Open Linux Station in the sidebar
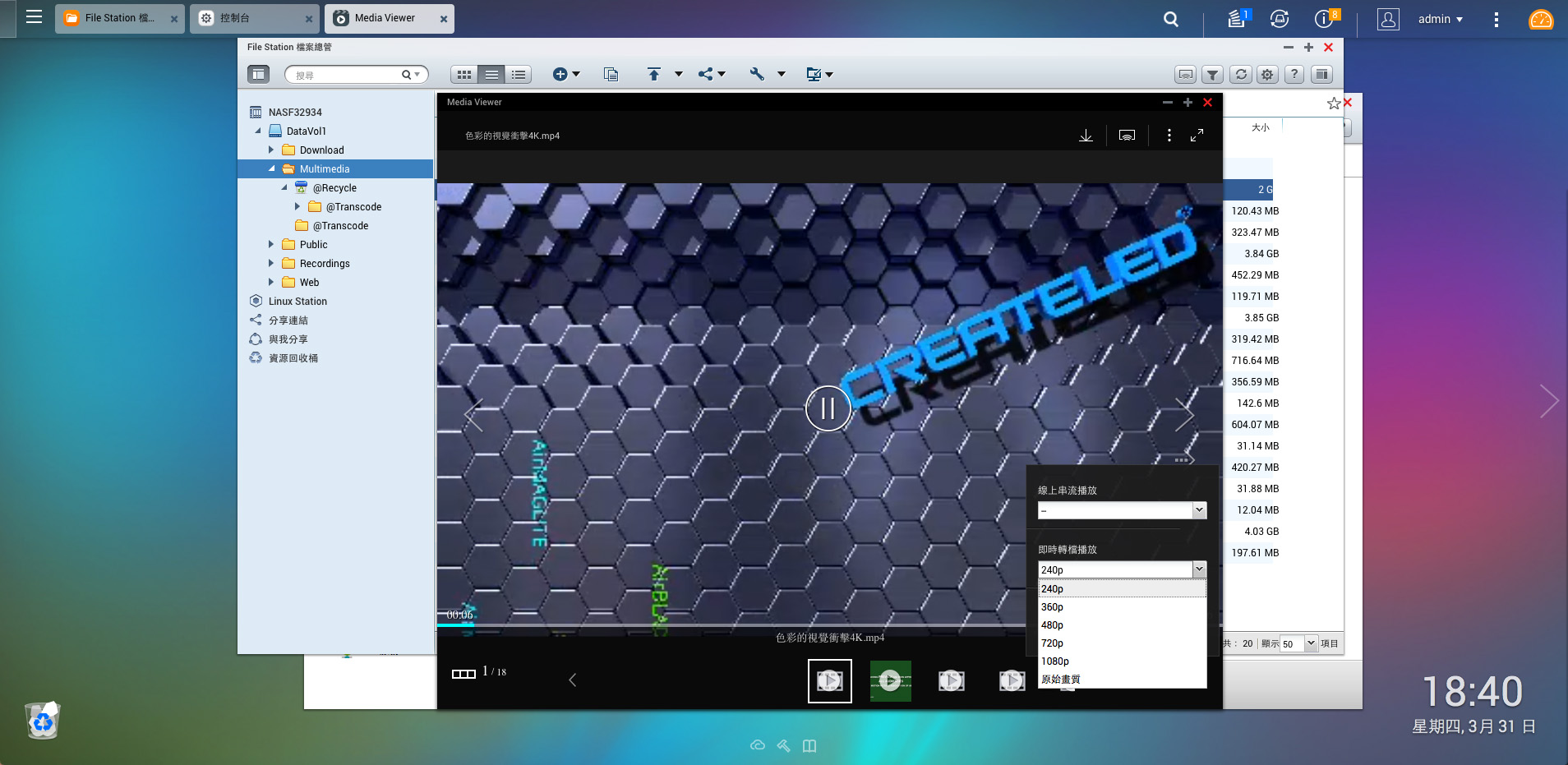Viewport: 1568px width, 765px height. click(297, 302)
